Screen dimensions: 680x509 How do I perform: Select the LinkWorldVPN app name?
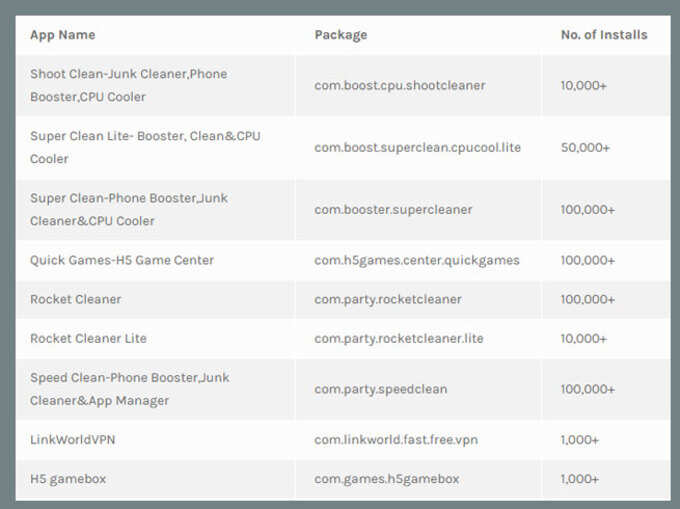click(72, 440)
